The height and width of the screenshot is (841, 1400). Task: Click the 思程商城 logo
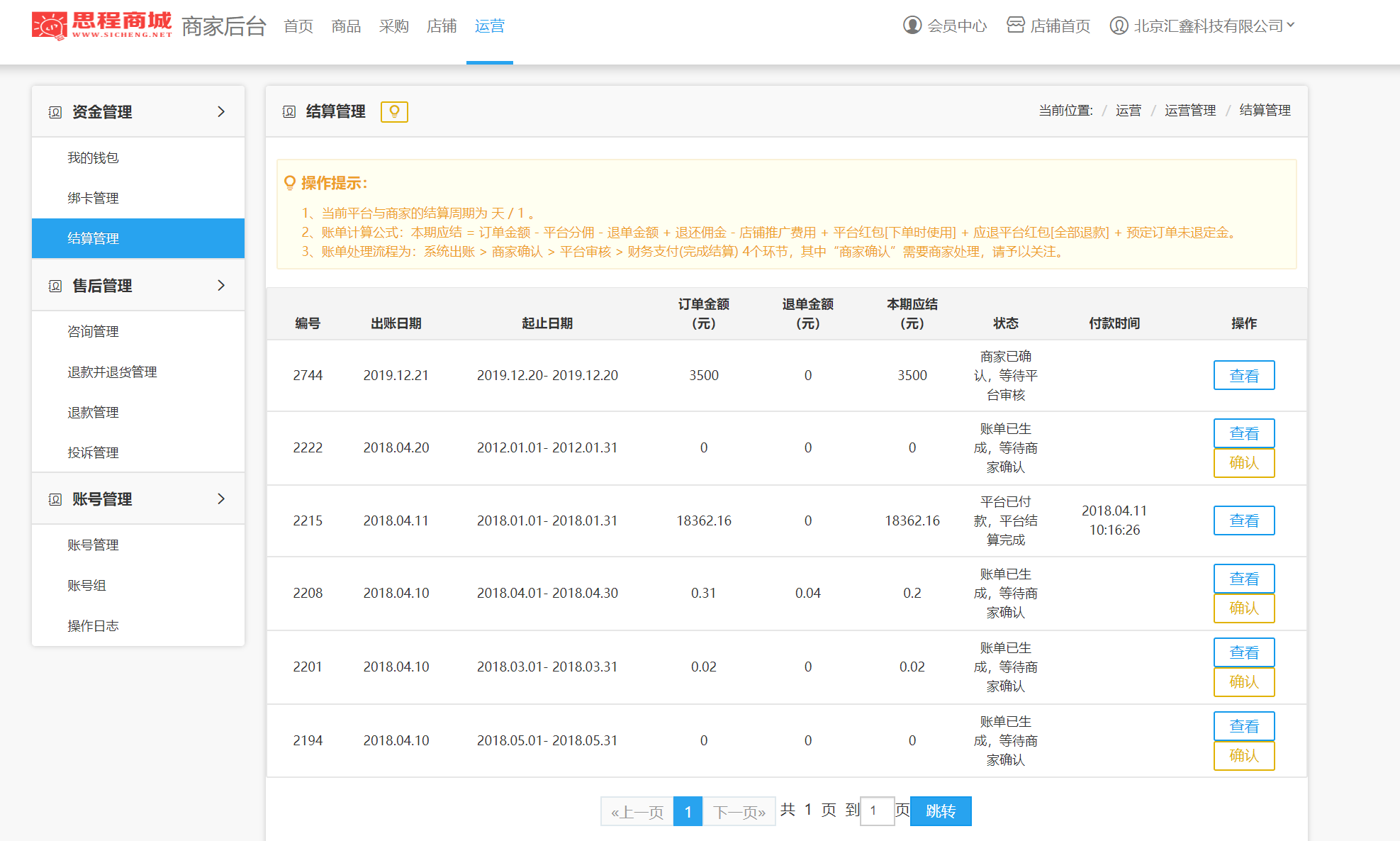[102, 26]
